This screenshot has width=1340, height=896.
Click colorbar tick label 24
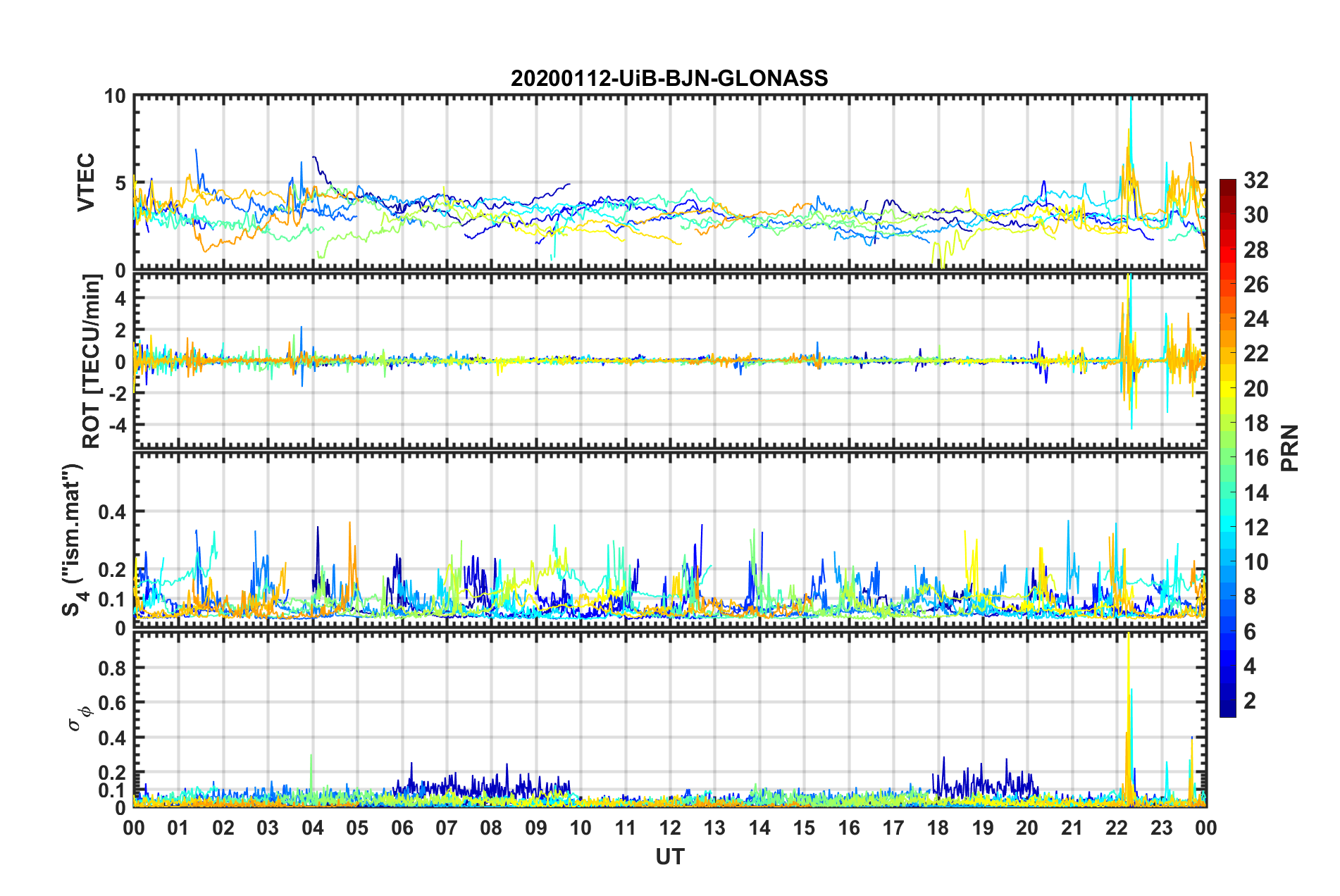point(1255,319)
